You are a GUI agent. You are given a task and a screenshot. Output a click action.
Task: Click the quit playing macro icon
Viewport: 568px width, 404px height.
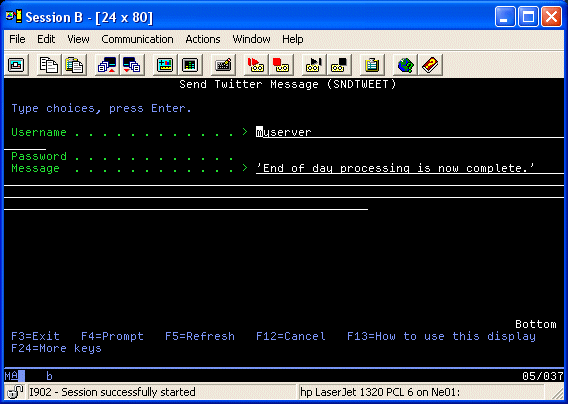tap(339, 65)
